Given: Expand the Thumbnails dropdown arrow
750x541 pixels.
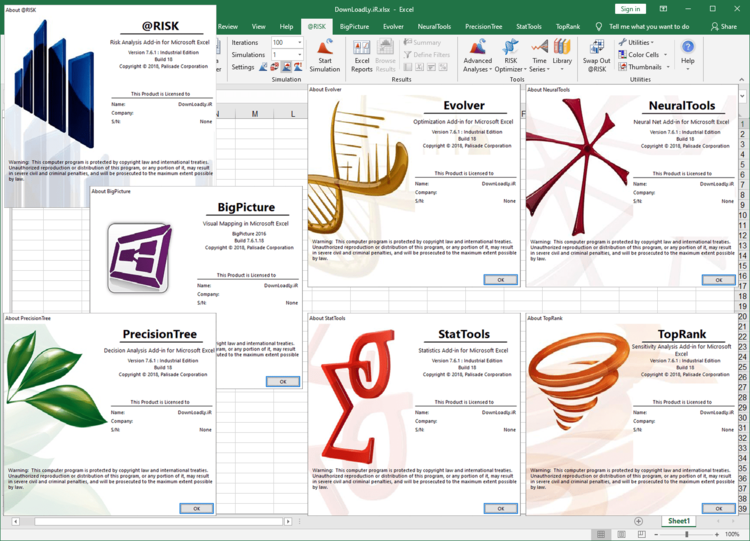Looking at the screenshot, I should 668,67.
